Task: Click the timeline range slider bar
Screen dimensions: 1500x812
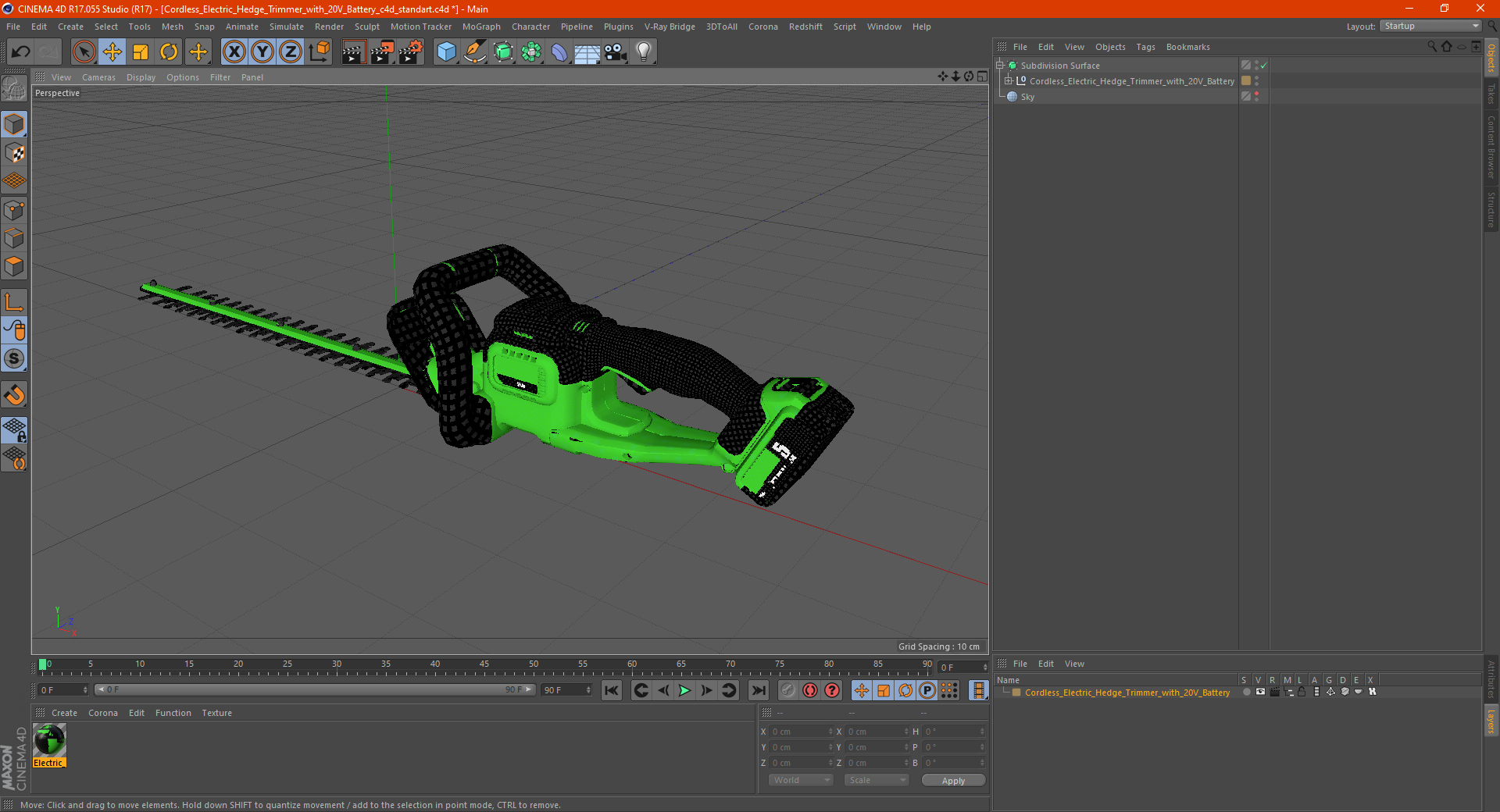Action: point(315,689)
